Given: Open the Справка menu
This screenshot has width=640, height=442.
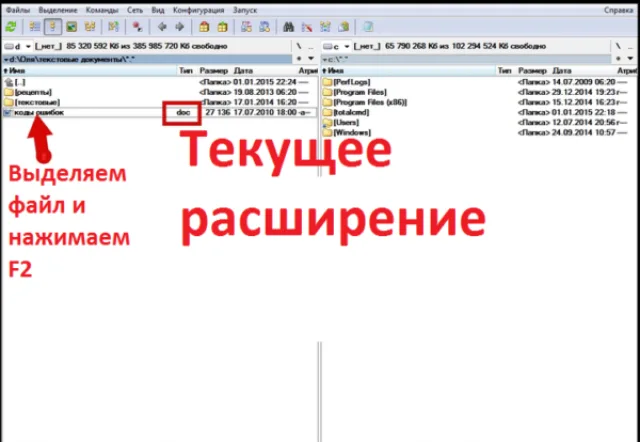Looking at the screenshot, I should 618,10.
